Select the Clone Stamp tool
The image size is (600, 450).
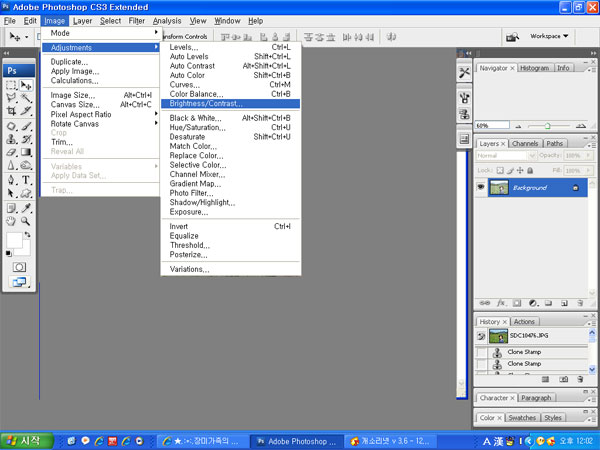[x=11, y=139]
